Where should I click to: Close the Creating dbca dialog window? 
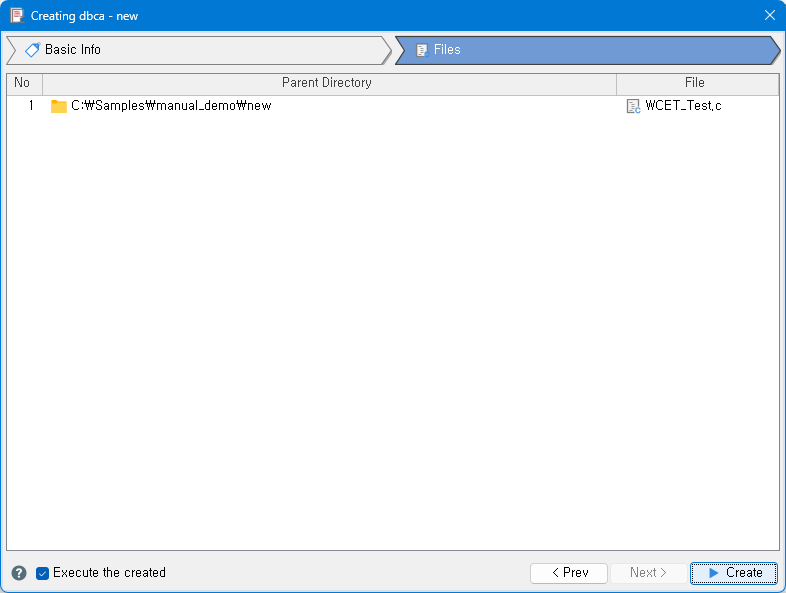click(769, 16)
